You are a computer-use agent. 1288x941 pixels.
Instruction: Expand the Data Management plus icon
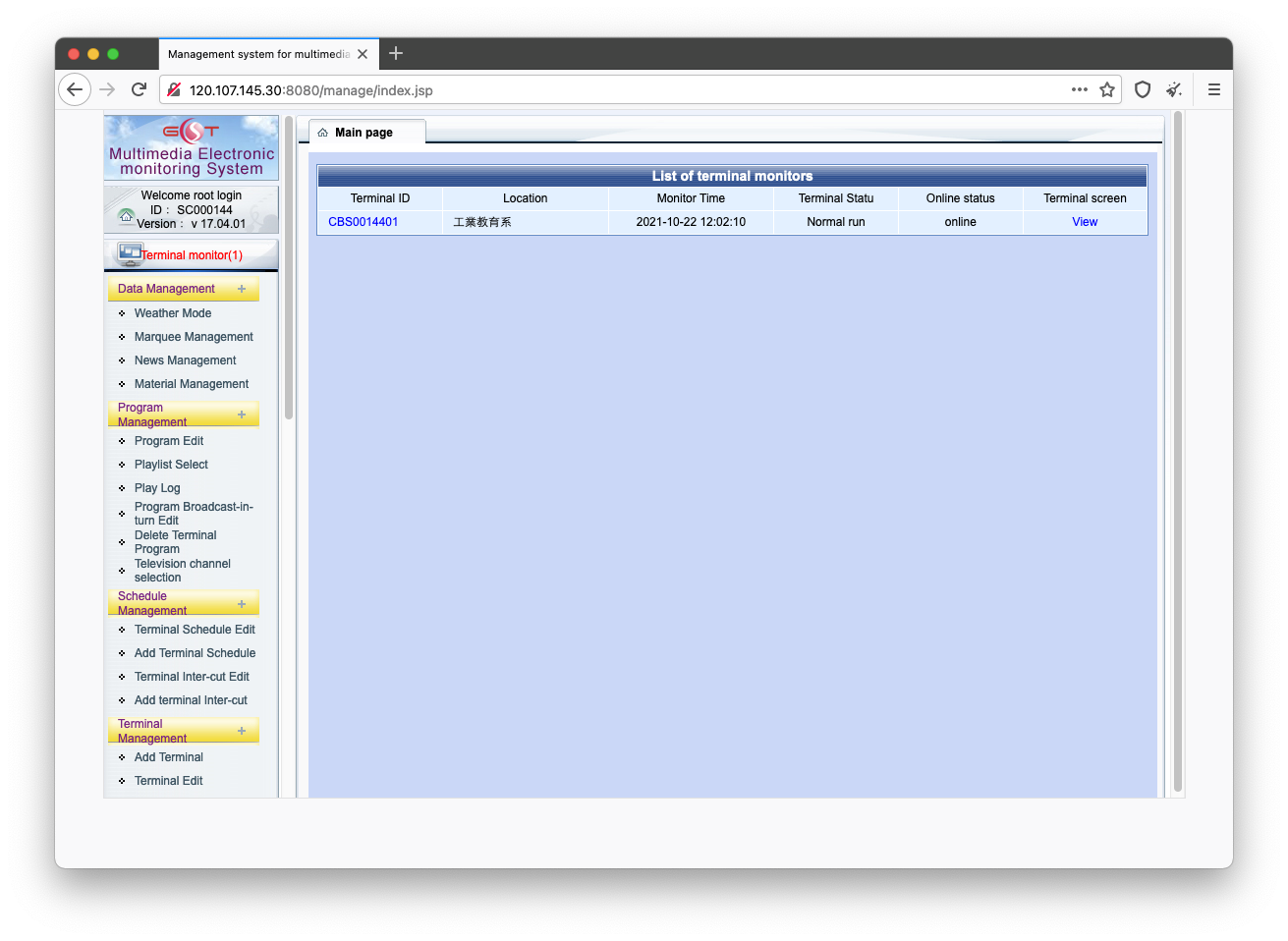(x=242, y=289)
